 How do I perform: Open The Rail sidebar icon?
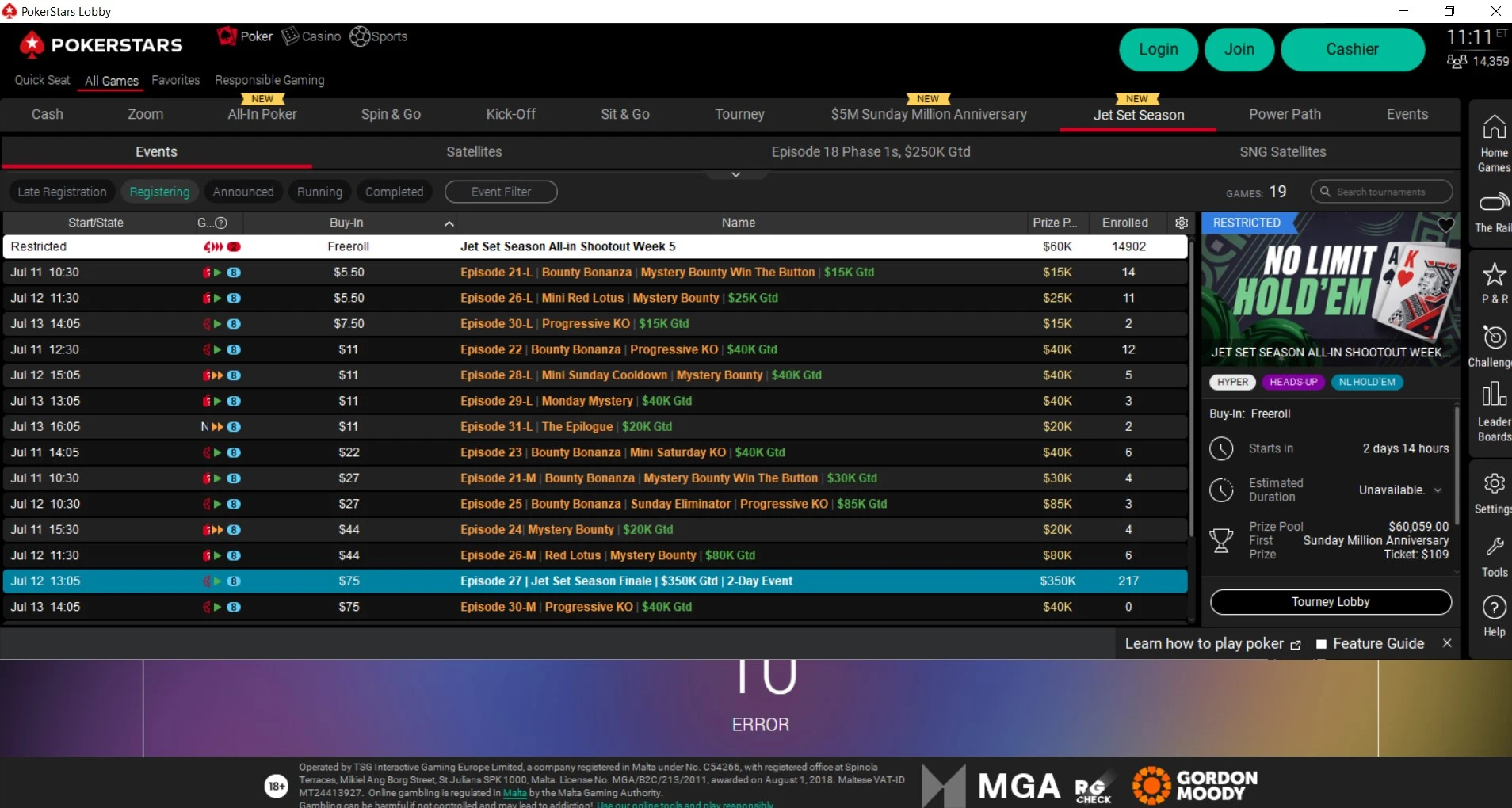[x=1494, y=212]
